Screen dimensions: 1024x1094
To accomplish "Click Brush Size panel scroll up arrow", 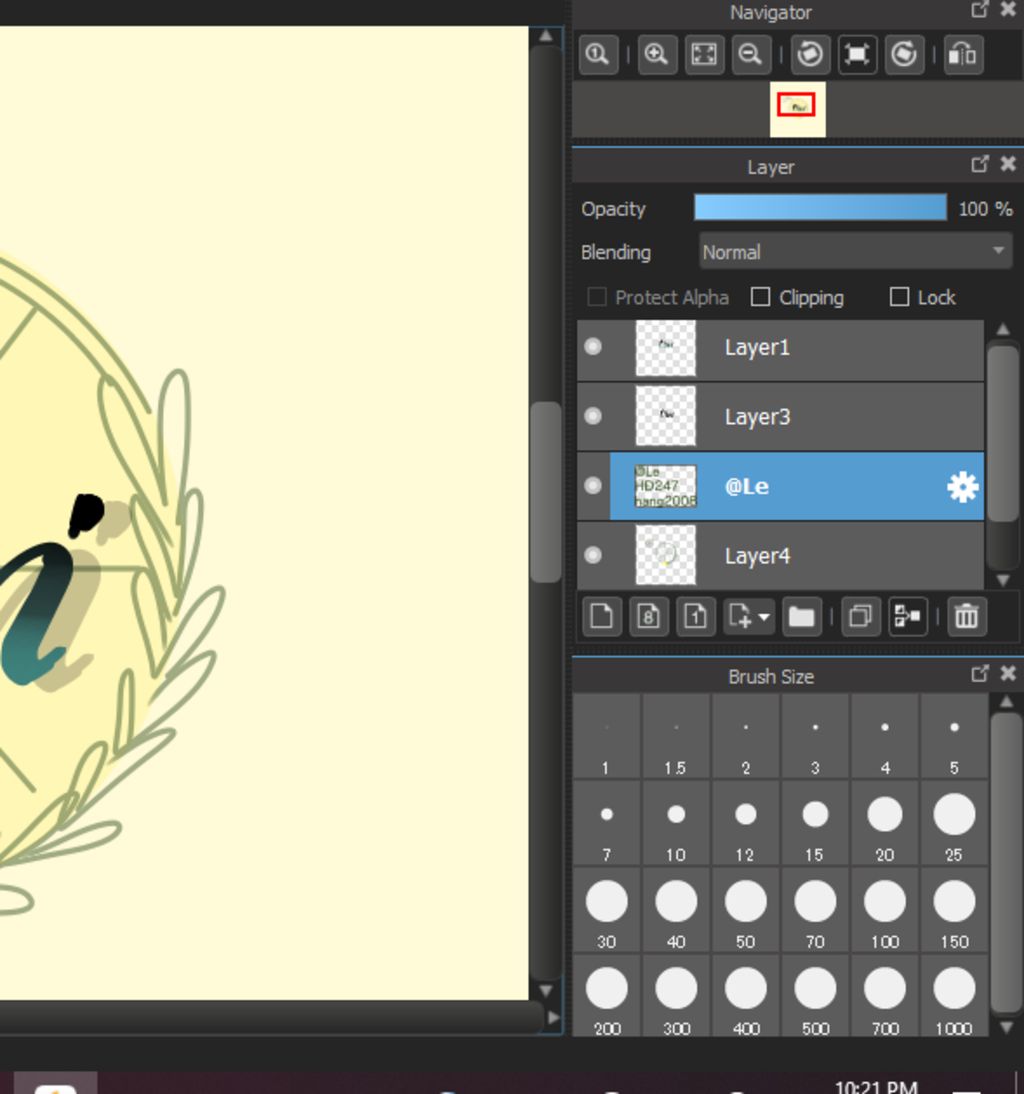I will pos(1006,701).
